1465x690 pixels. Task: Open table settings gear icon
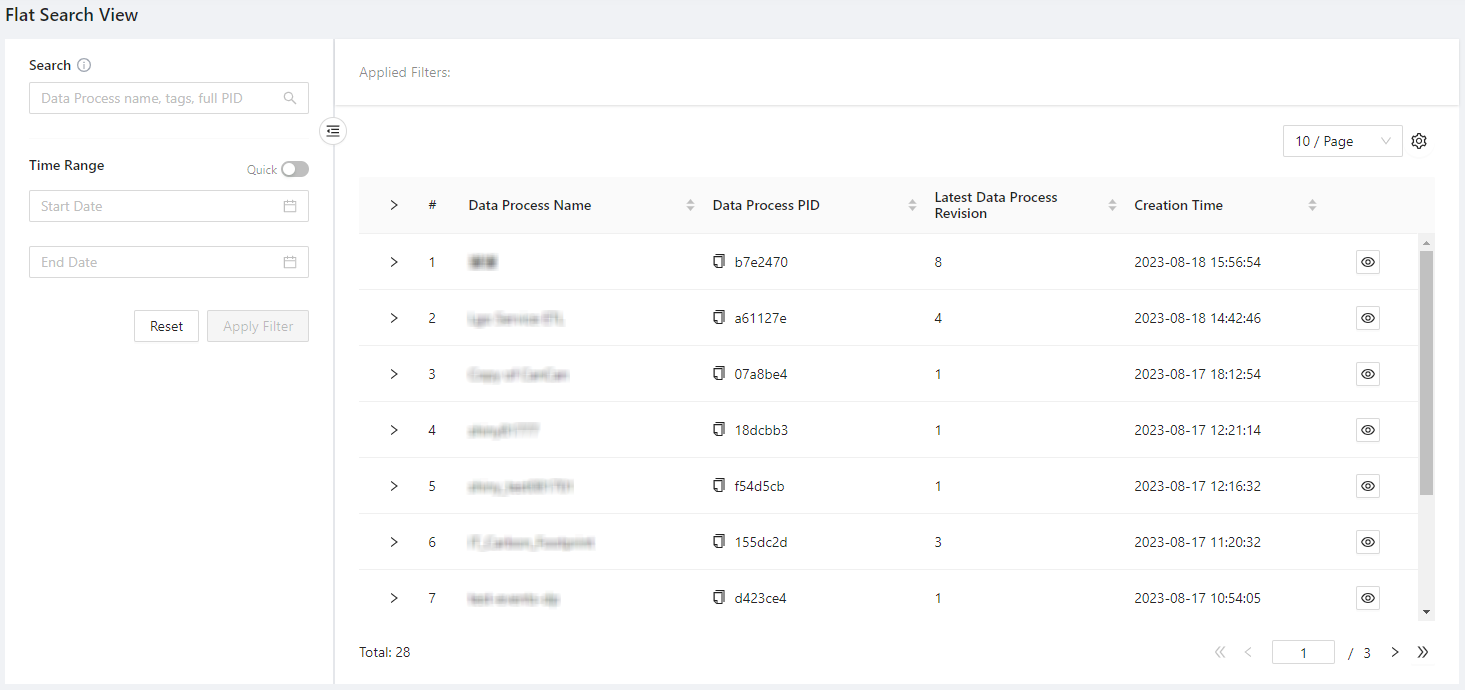point(1419,141)
